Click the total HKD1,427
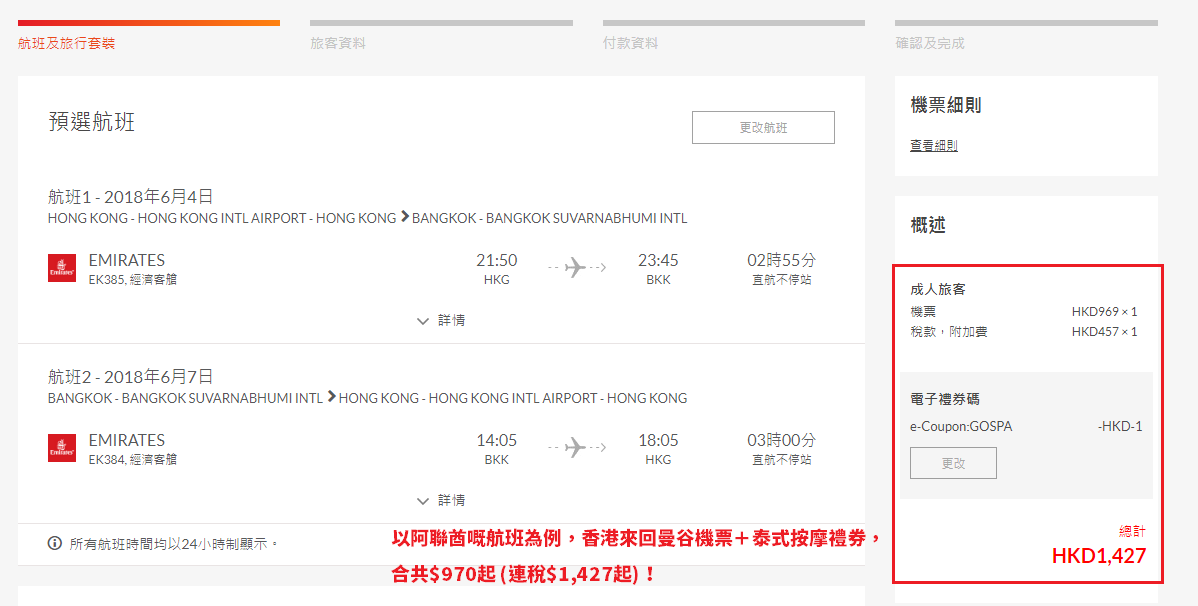Image resolution: width=1198 pixels, height=606 pixels. 1099,556
